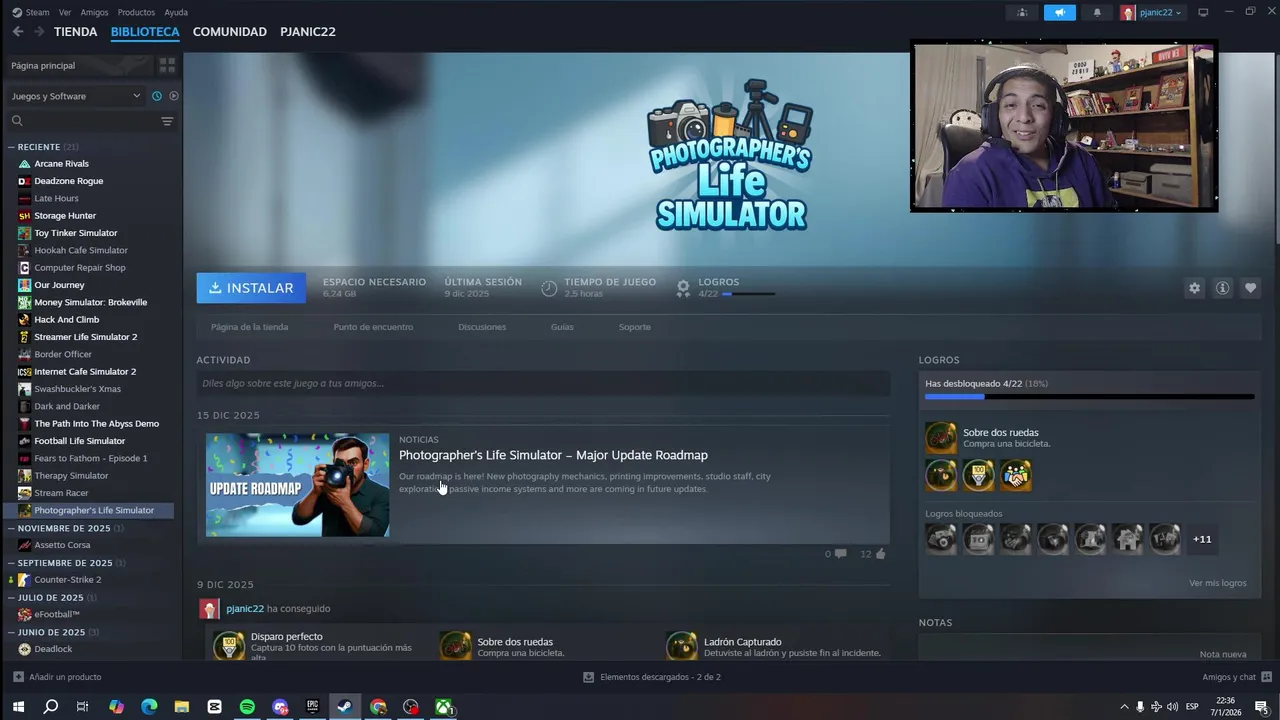Click the library page vertical scrollbar
1280x720 pixels.
(x=1275, y=150)
